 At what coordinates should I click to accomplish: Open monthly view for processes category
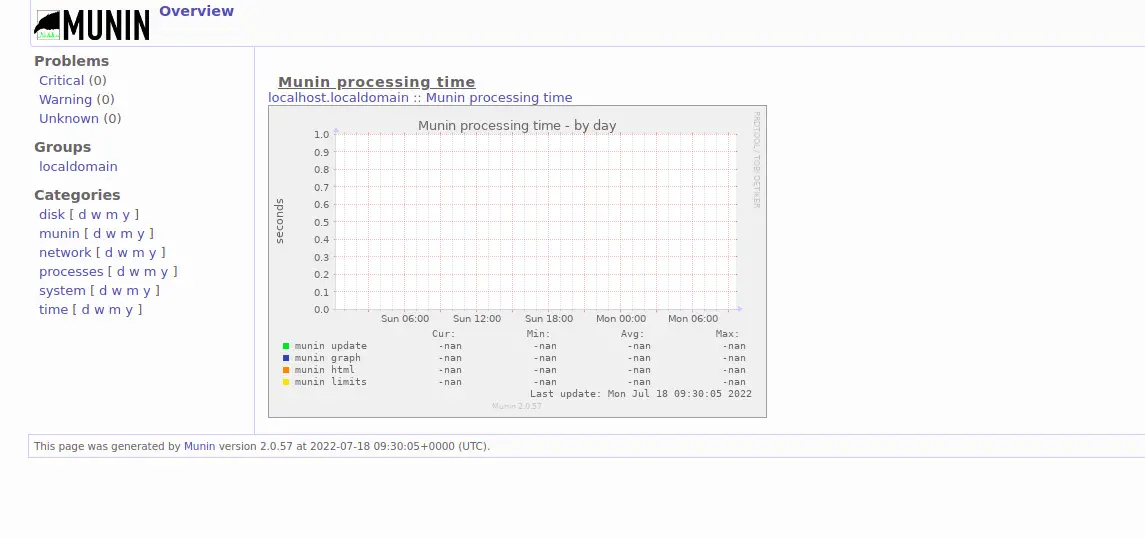[150, 272]
